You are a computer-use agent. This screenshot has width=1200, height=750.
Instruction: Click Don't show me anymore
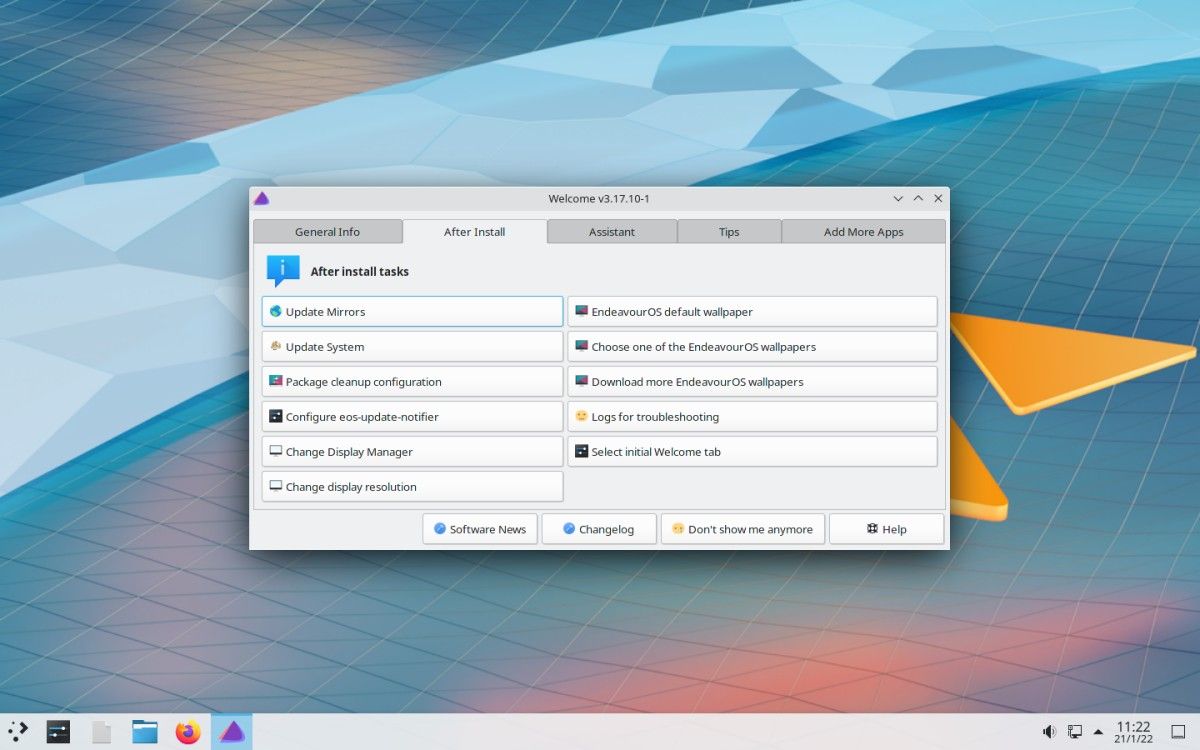[743, 528]
